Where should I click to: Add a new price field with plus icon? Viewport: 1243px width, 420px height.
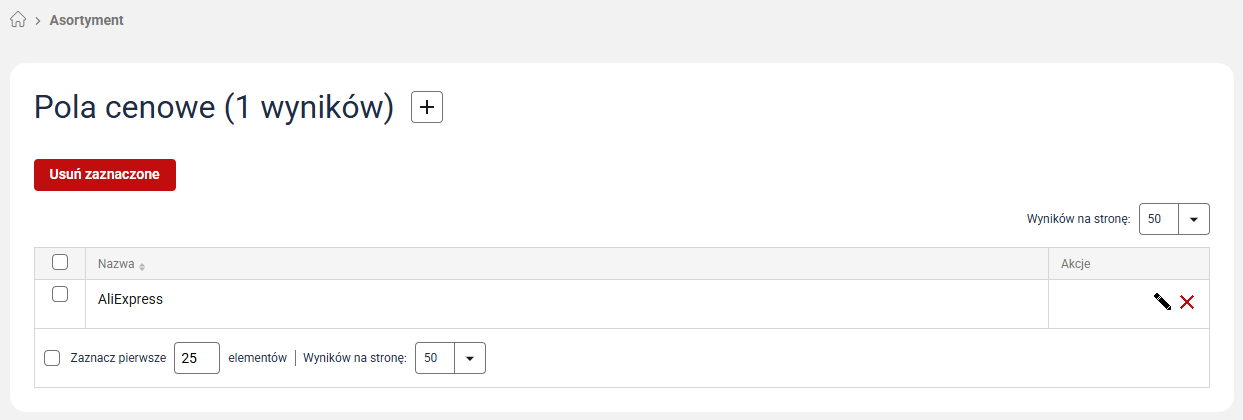tap(427, 107)
